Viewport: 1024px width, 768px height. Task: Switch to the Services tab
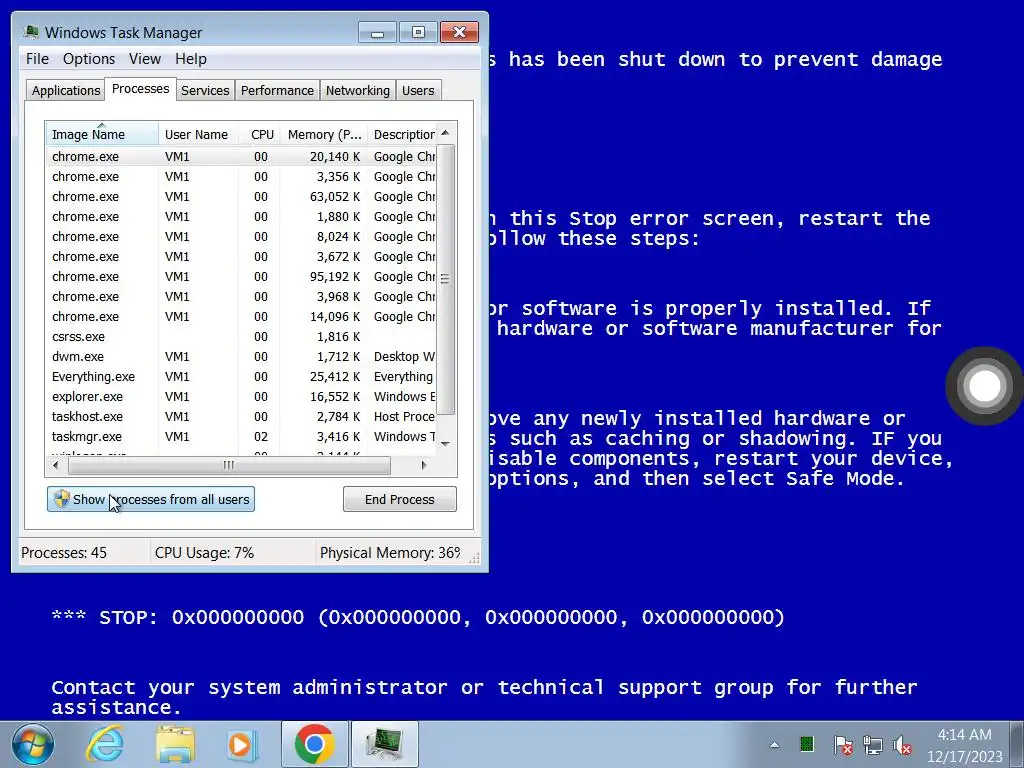[x=205, y=90]
